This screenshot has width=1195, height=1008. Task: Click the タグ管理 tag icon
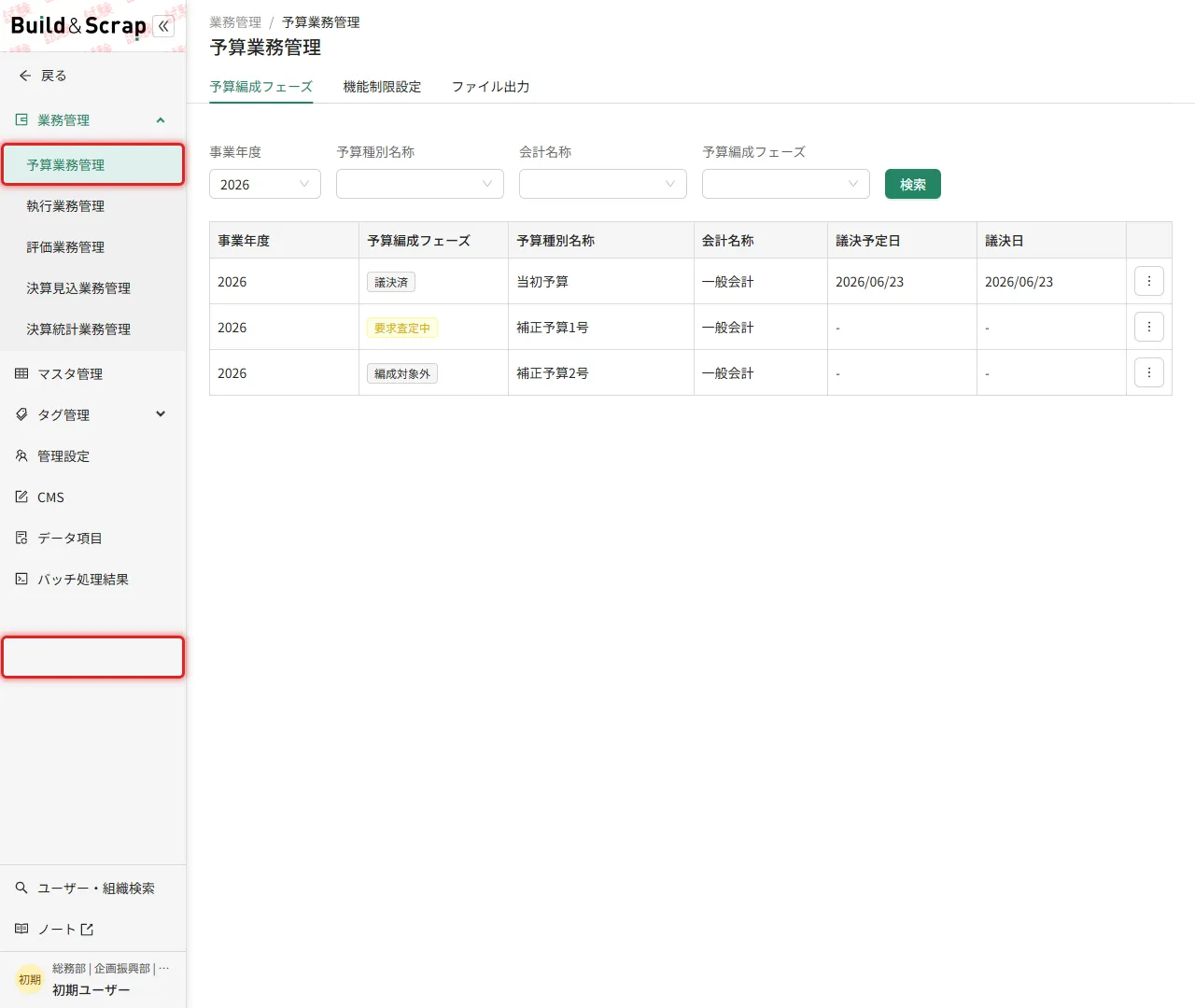[21, 414]
